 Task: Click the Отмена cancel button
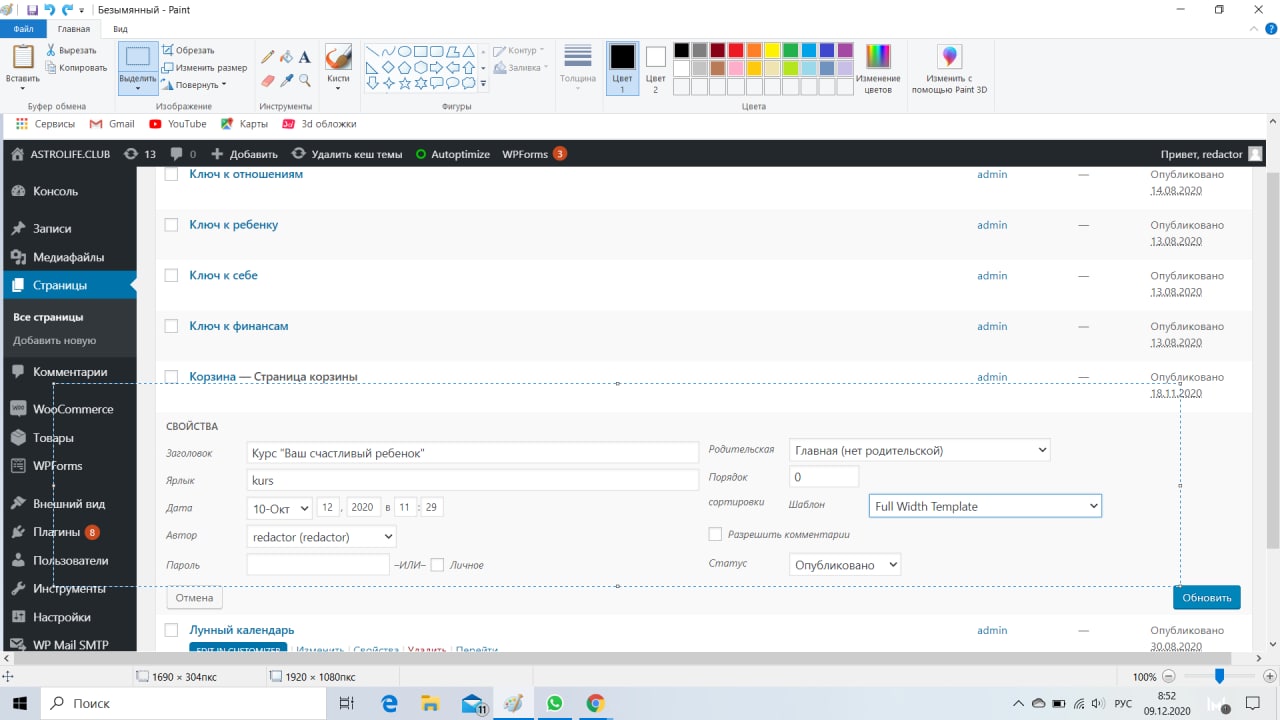tap(194, 598)
